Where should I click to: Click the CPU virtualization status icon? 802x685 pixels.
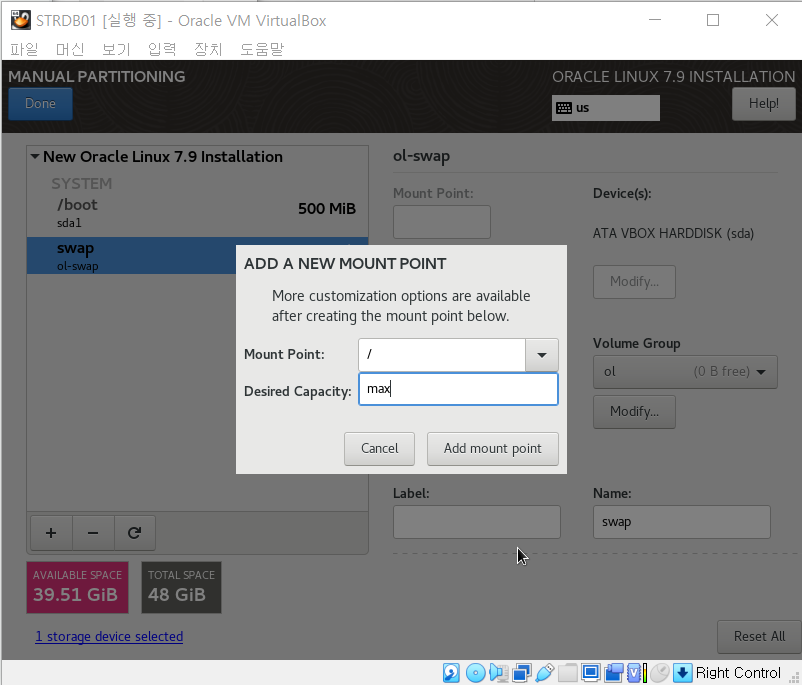click(636, 673)
